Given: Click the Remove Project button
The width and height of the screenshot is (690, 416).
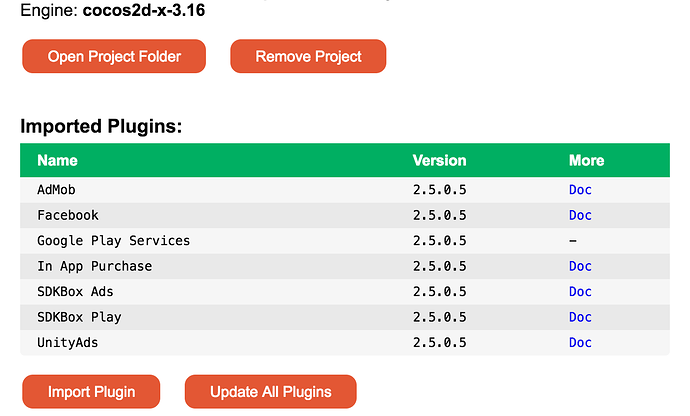Looking at the screenshot, I should click(308, 56).
